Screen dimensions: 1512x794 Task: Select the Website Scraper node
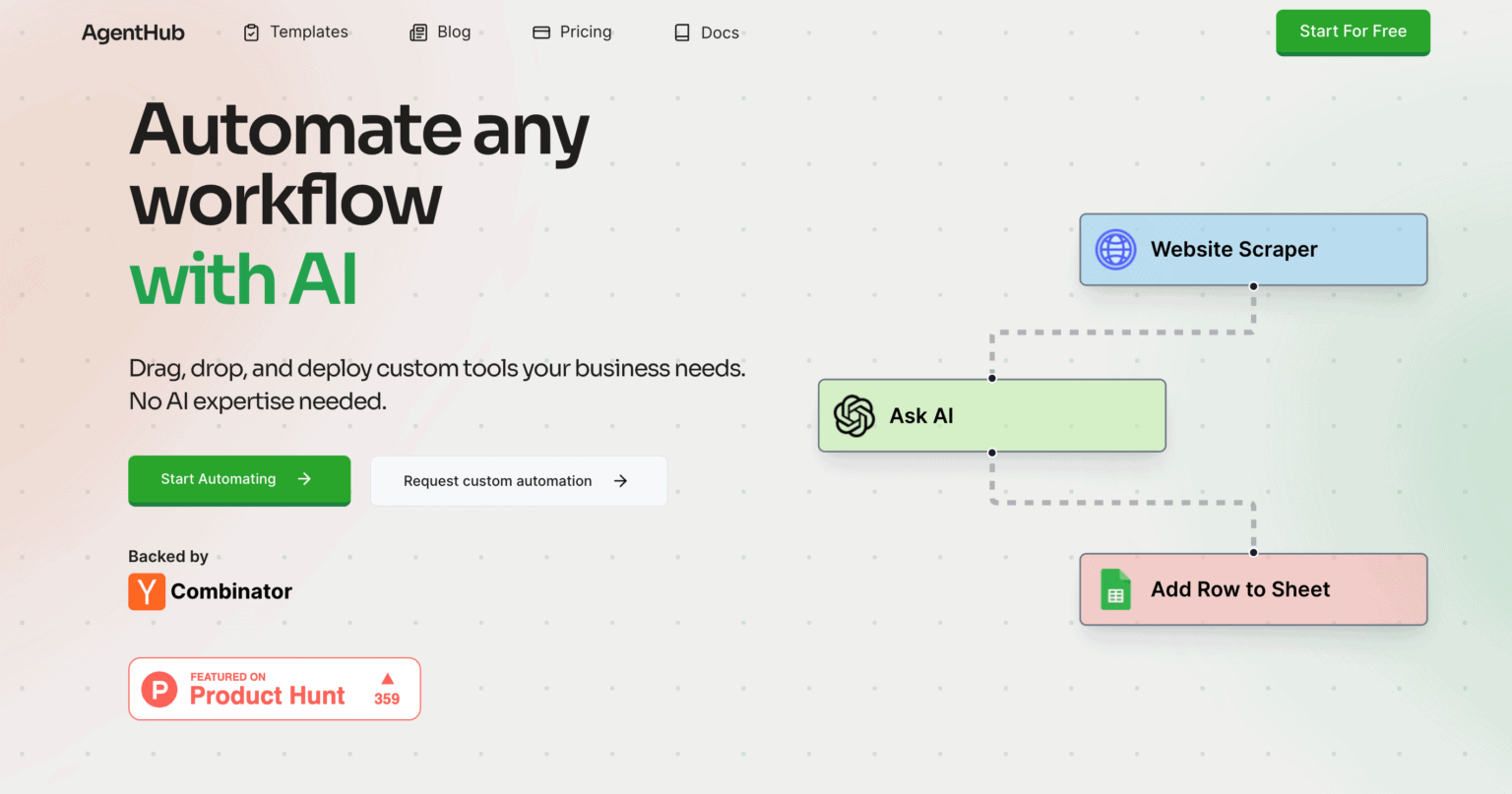tap(1253, 250)
